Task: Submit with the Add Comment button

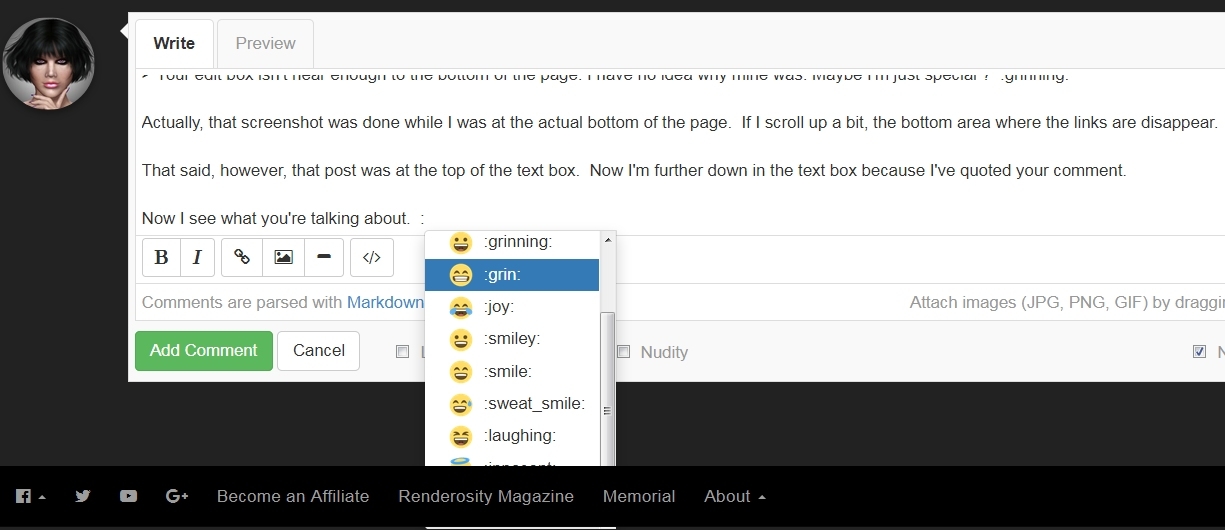Action: pyautogui.click(x=204, y=351)
